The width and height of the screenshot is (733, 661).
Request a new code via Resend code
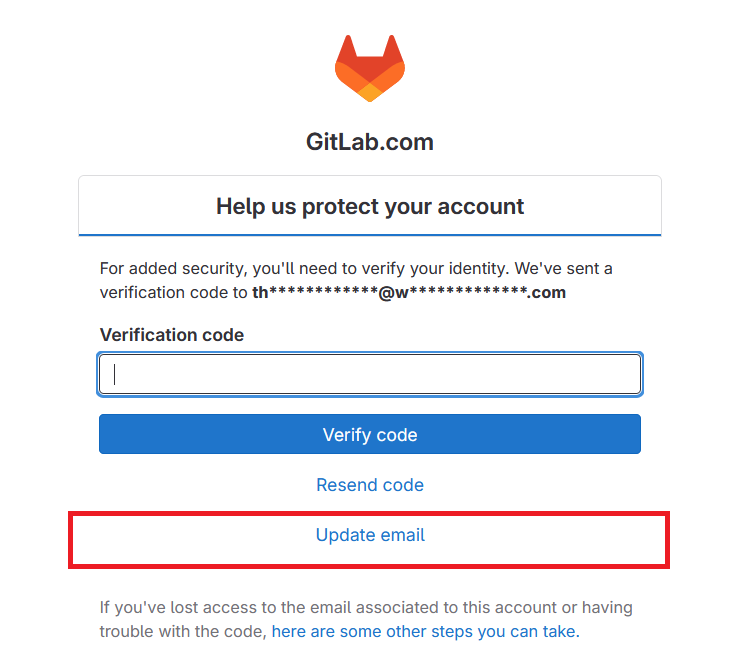[369, 485]
